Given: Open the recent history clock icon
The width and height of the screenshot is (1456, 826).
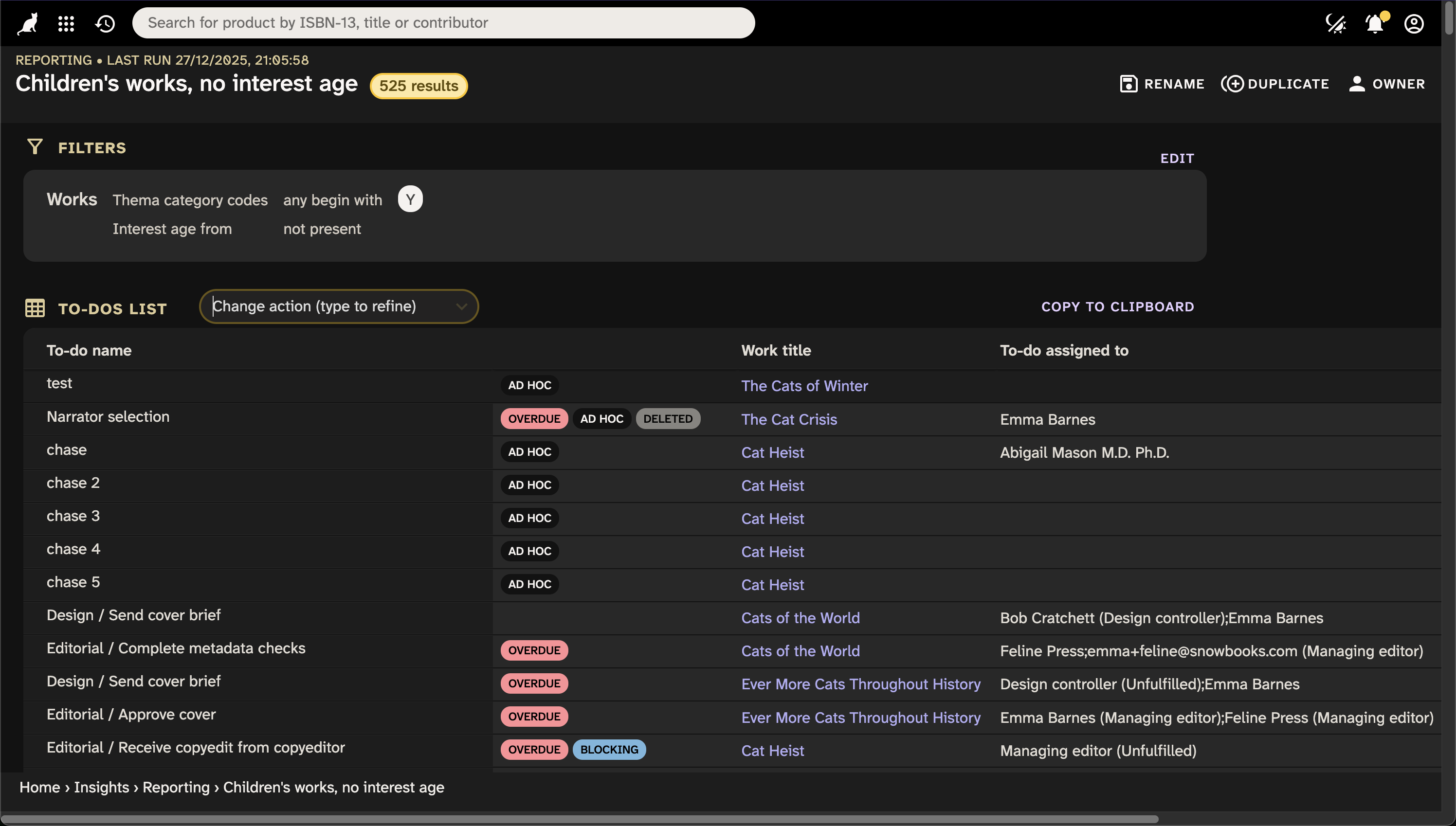Looking at the screenshot, I should [105, 23].
